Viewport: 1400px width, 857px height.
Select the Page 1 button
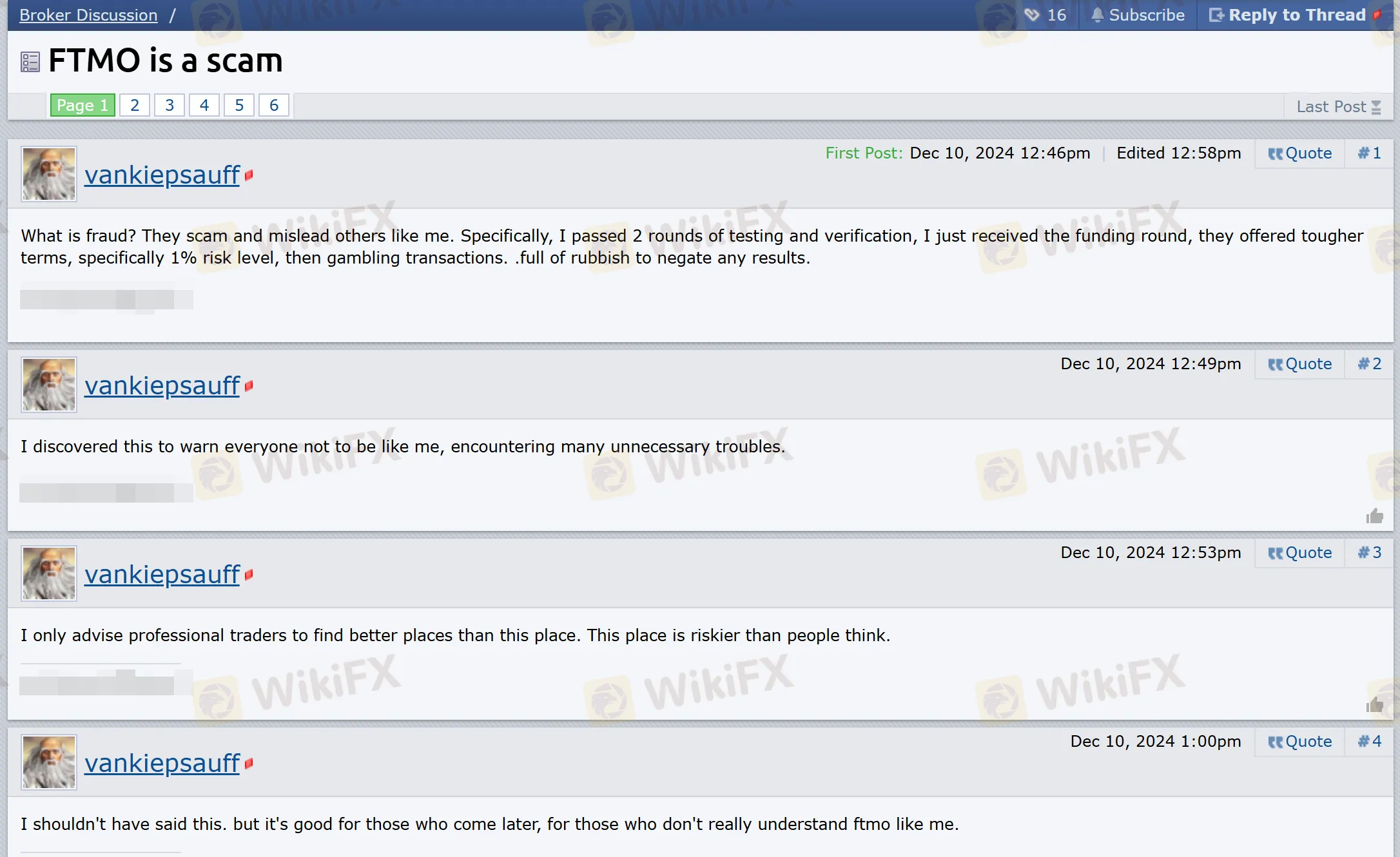83,105
